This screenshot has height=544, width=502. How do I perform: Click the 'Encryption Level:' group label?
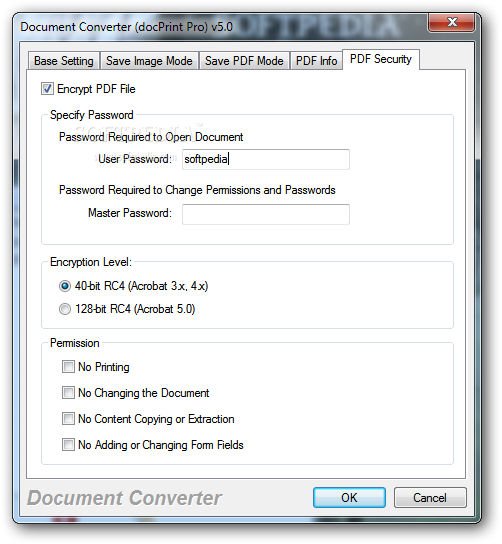[91, 262]
